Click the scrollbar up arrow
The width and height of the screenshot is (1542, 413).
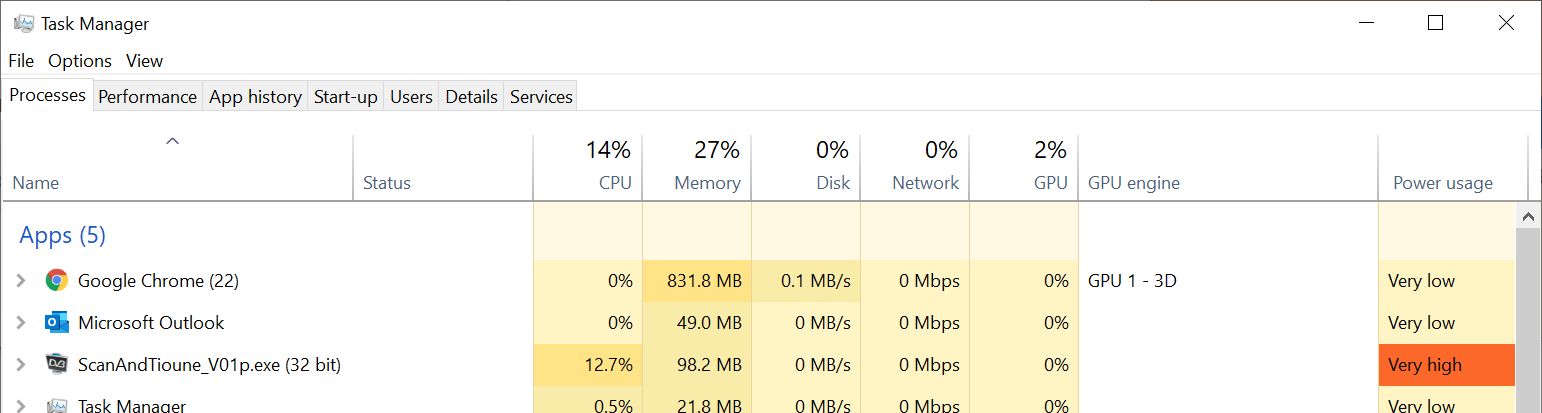pyautogui.click(x=1528, y=216)
